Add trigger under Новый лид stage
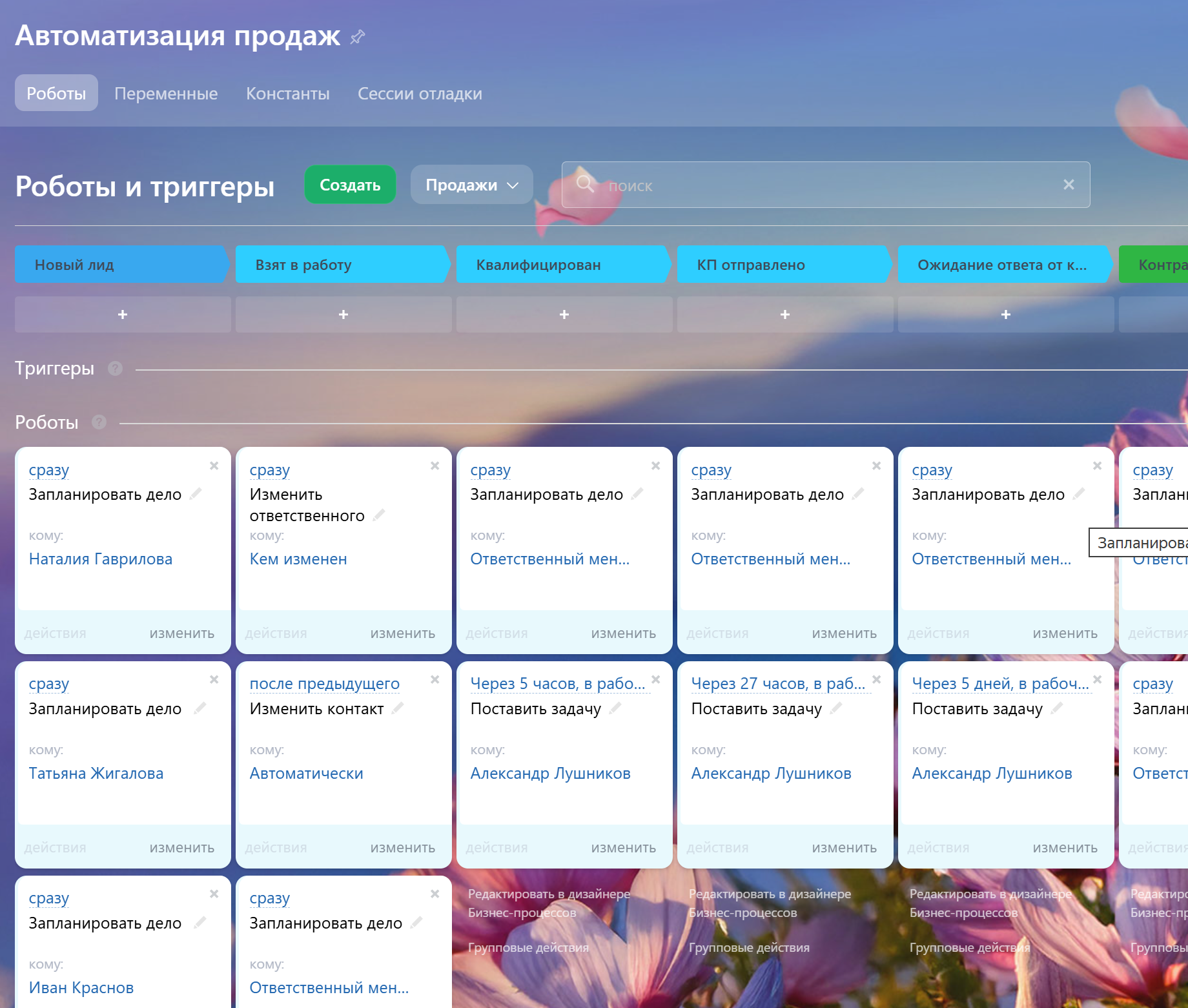The image size is (1188, 1008). [123, 314]
